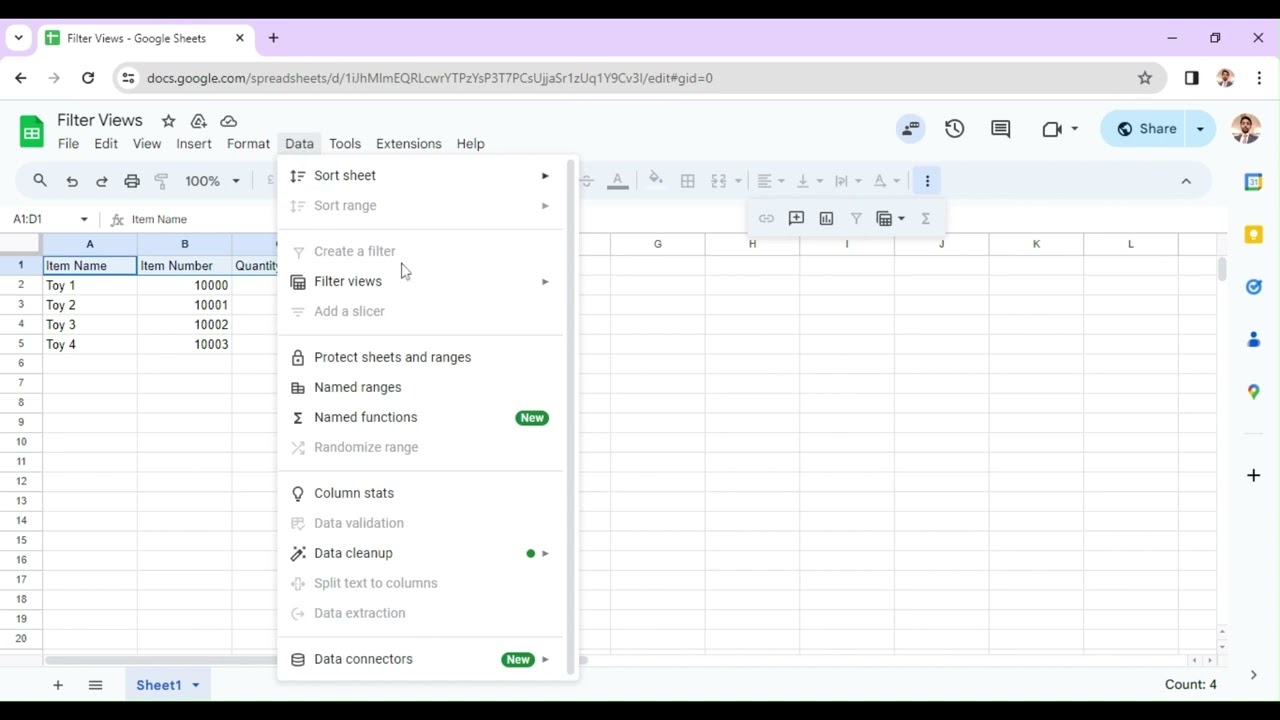Click the redo arrow in toolbar
This screenshot has width=1280, height=720.
click(x=102, y=181)
